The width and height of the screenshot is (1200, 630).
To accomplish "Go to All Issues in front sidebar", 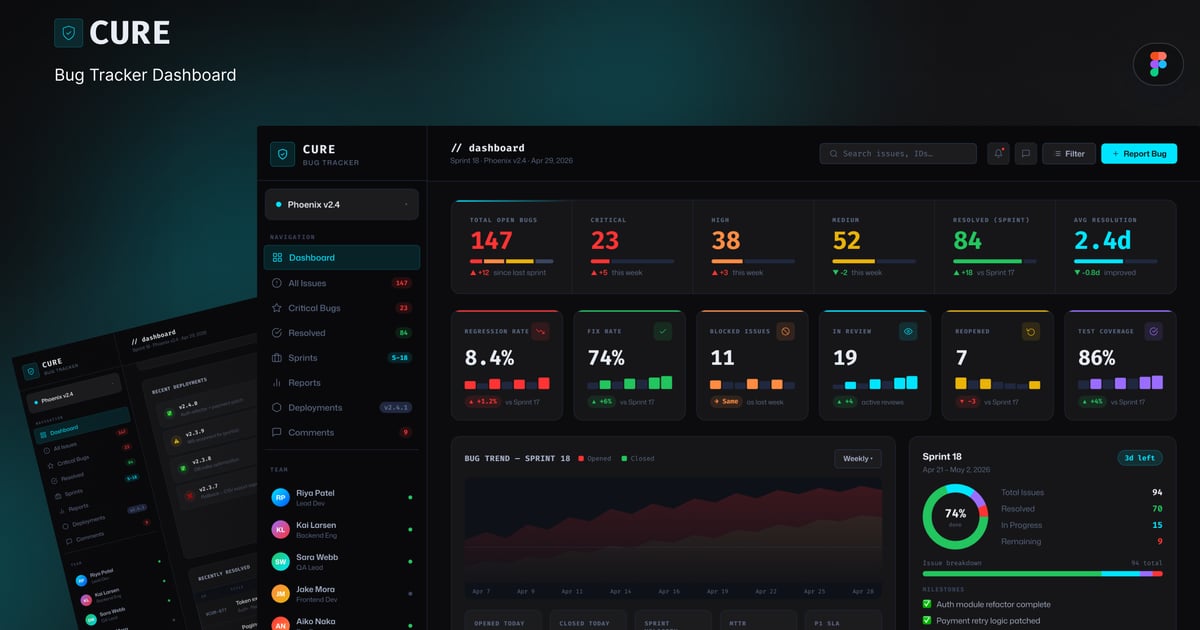I will point(342,283).
